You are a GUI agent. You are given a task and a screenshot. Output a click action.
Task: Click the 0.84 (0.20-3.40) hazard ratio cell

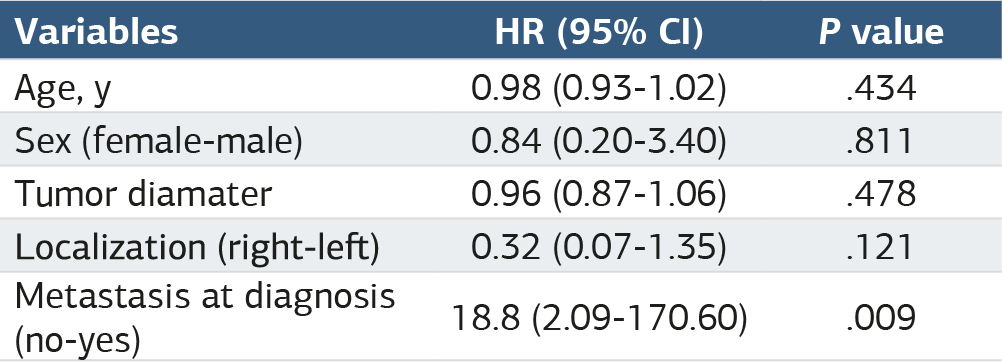[599, 142]
